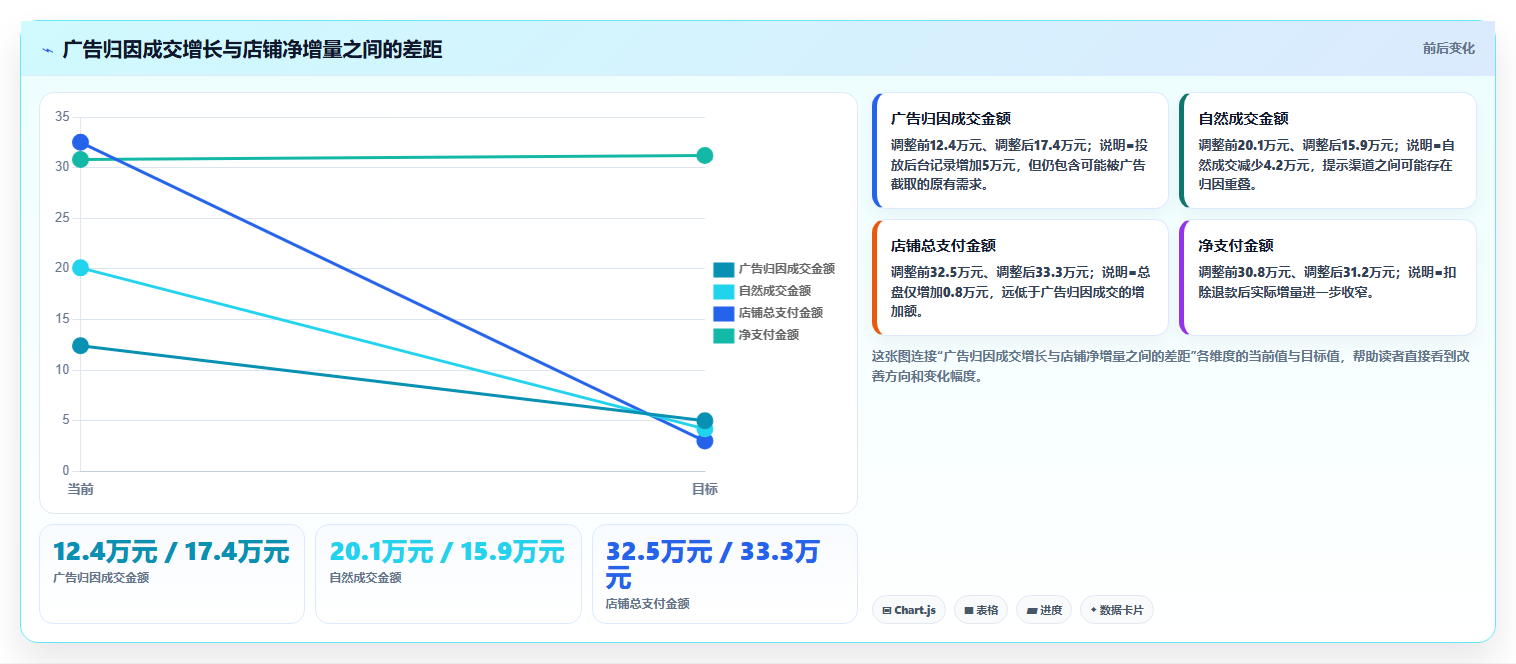Click the 表格 tag chip
Screen dimensions: 1516x664
(x=980, y=610)
